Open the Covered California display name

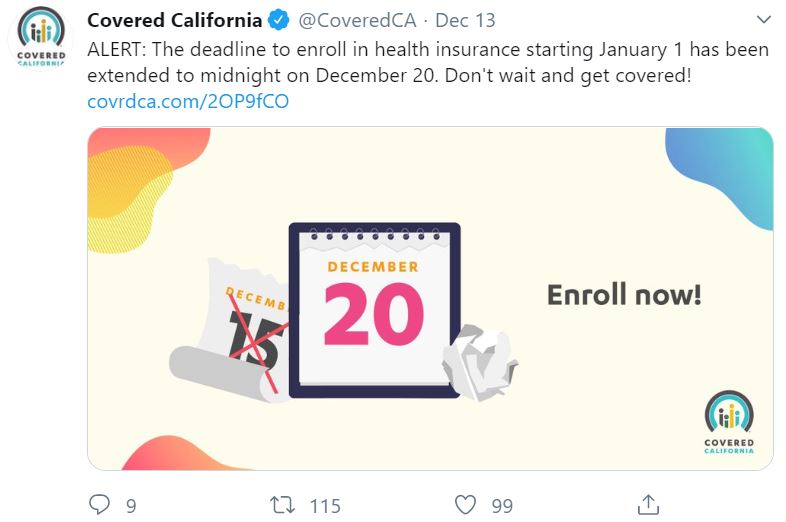coord(175,20)
